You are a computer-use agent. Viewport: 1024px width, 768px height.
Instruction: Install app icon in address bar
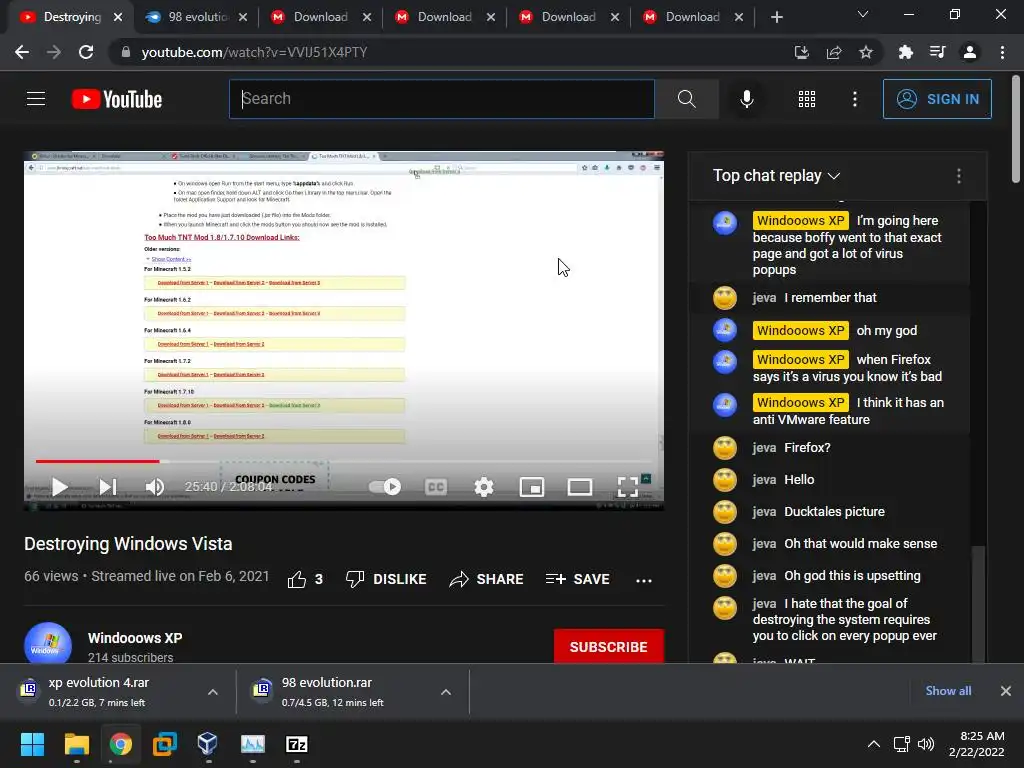(x=802, y=52)
